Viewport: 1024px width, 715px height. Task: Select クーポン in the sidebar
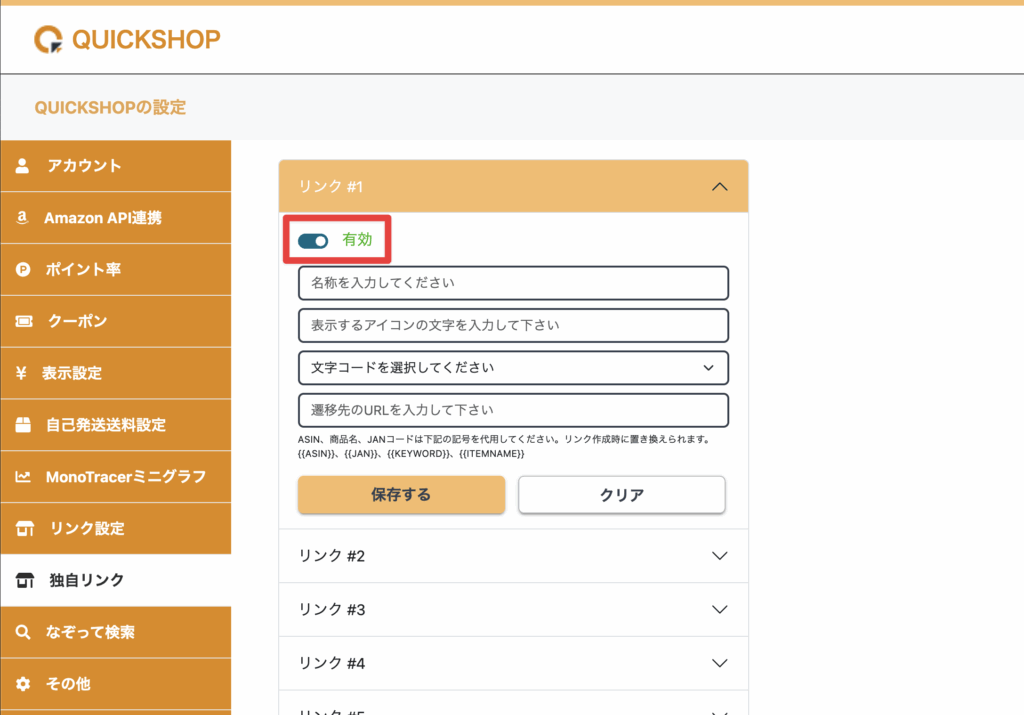click(x=116, y=321)
